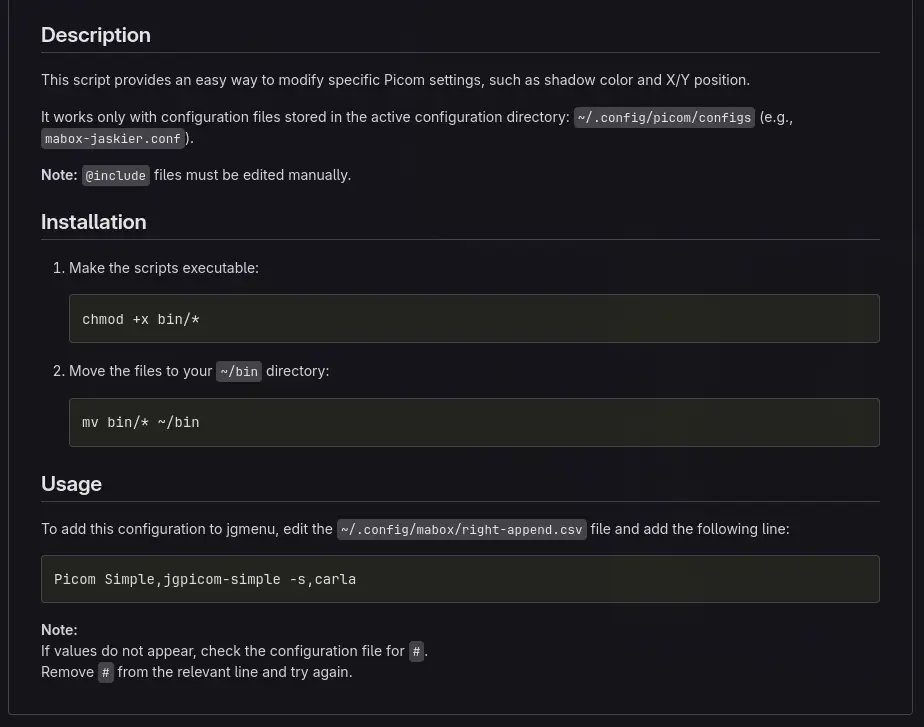Click the mv bin/* ~/bin code block
The height and width of the screenshot is (727, 924).
pos(474,422)
